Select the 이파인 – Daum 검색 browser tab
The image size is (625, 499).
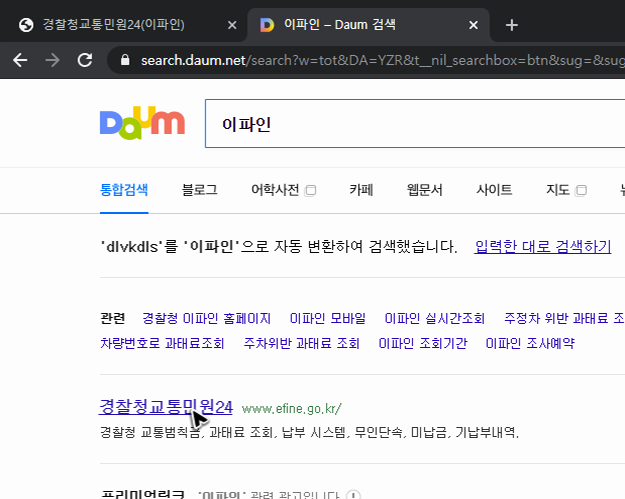[369, 25]
